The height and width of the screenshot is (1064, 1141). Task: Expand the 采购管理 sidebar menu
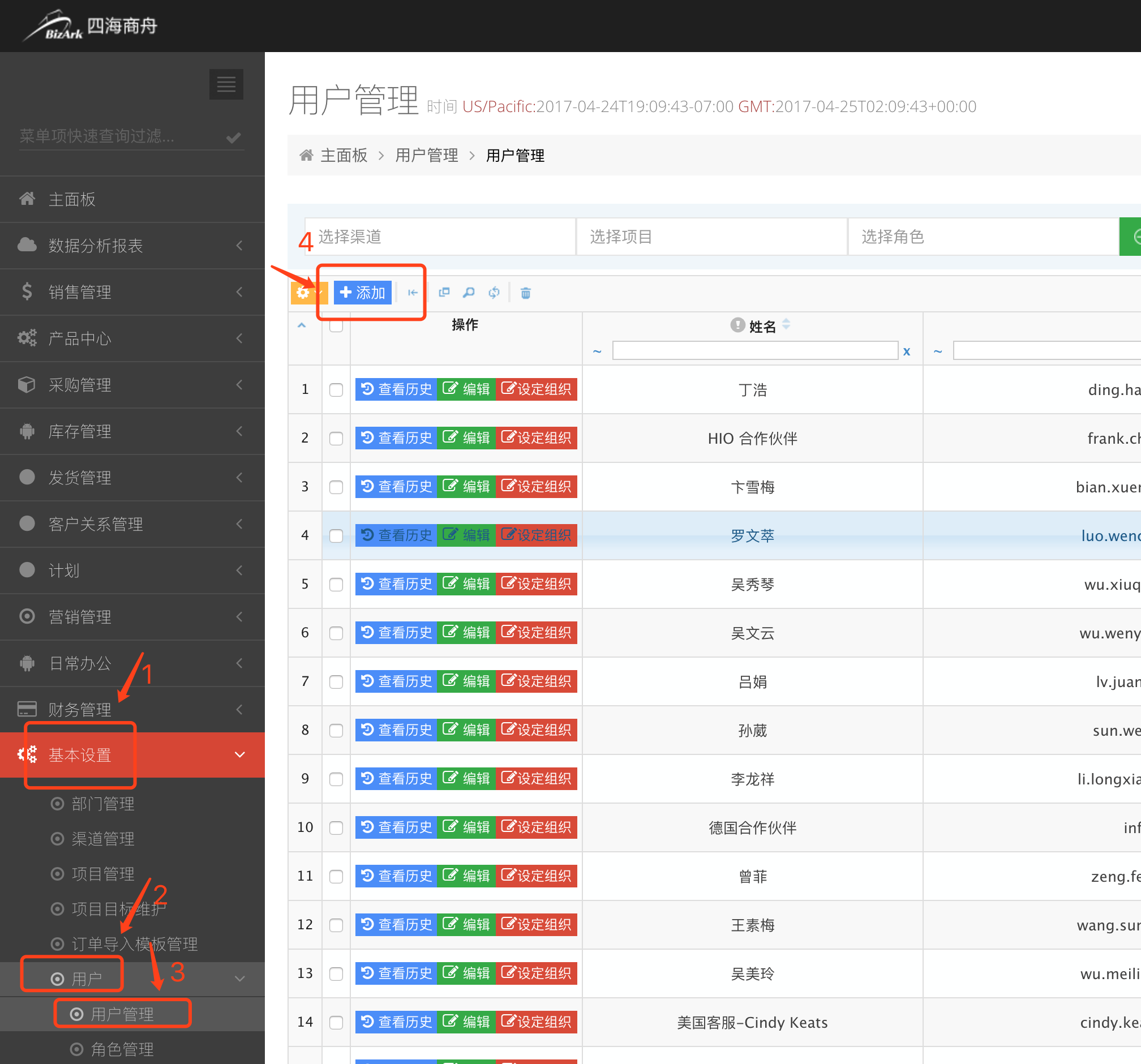(132, 385)
